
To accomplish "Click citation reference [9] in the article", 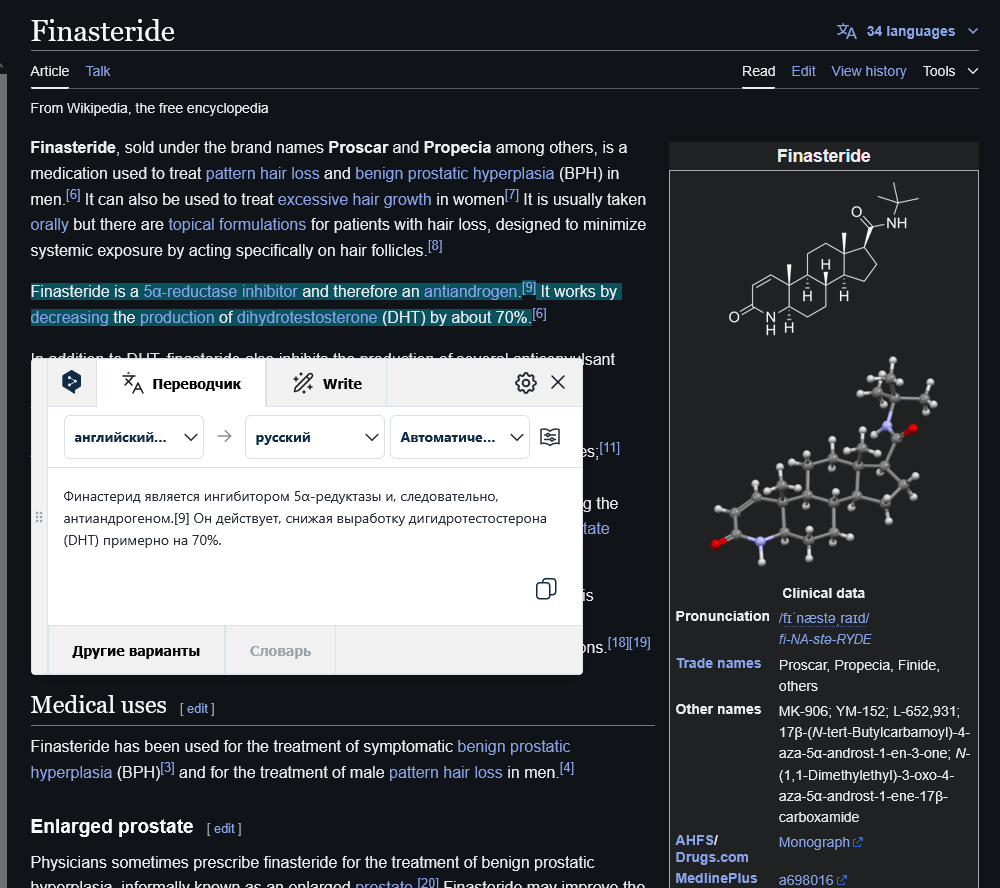I will click(529, 288).
